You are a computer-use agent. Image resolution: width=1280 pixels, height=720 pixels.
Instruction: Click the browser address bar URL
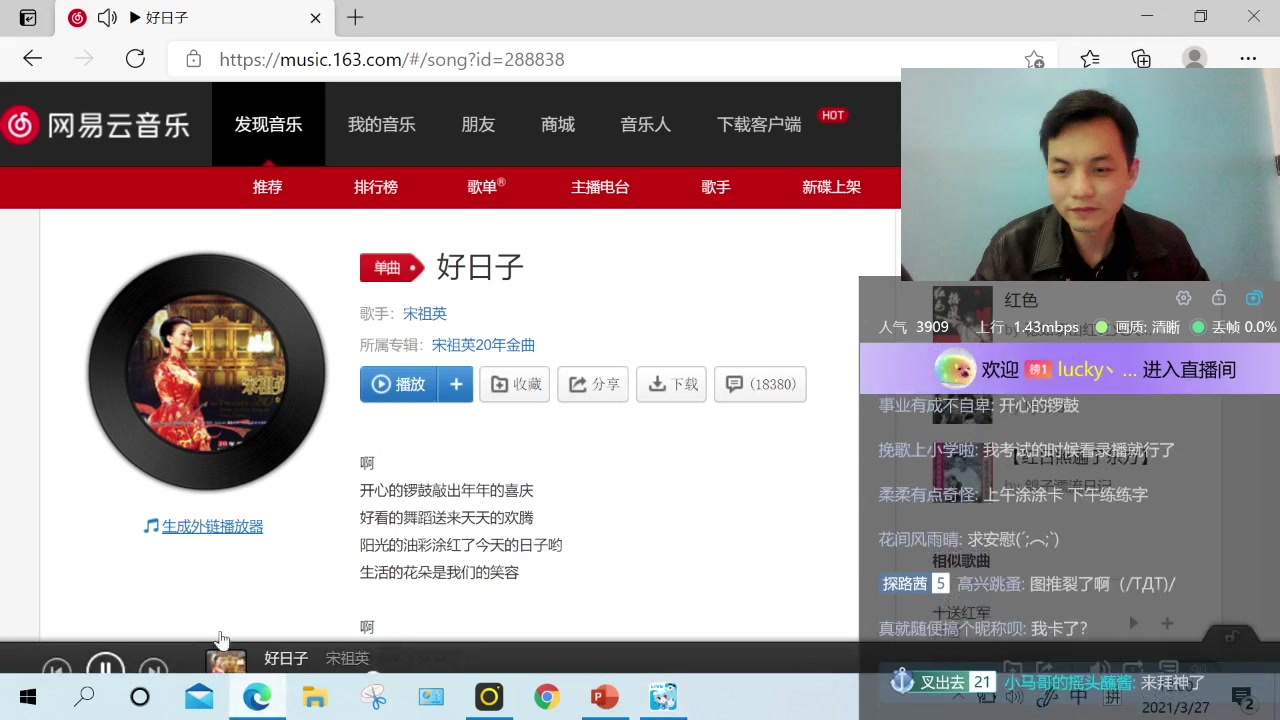tap(392, 59)
